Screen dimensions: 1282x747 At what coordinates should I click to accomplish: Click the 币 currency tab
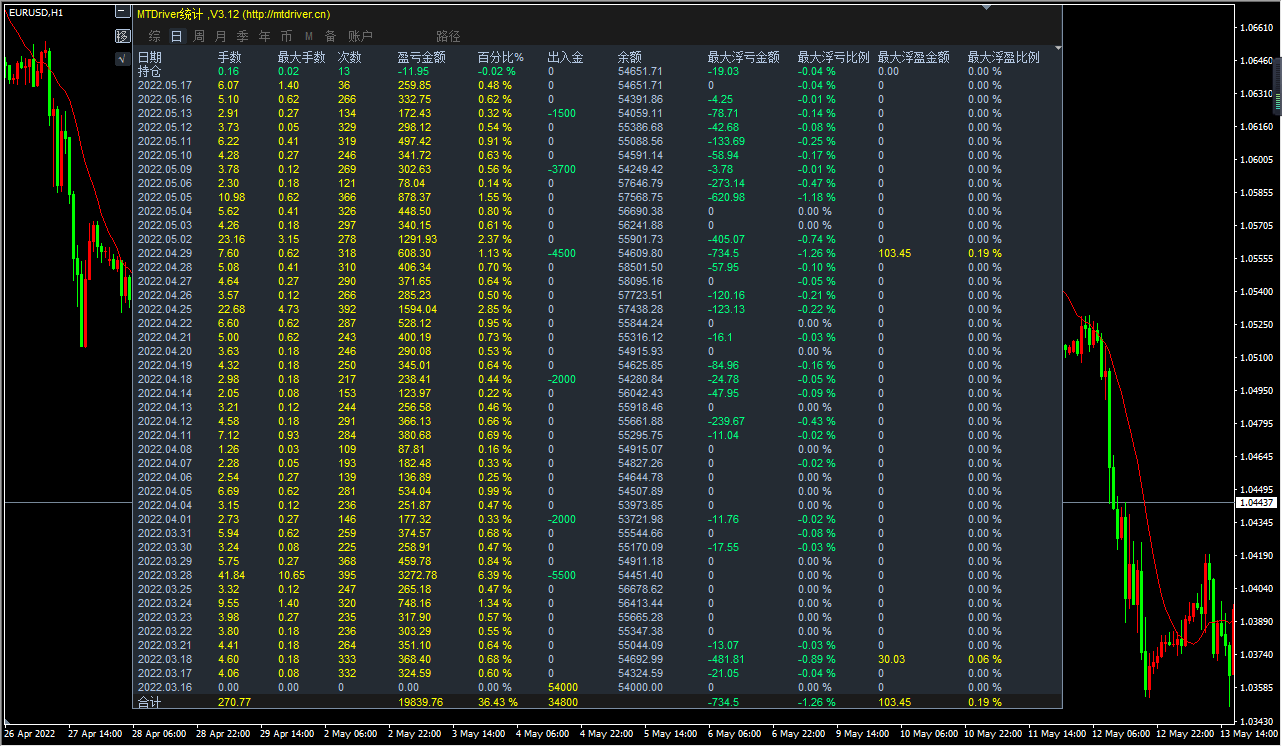click(x=287, y=36)
